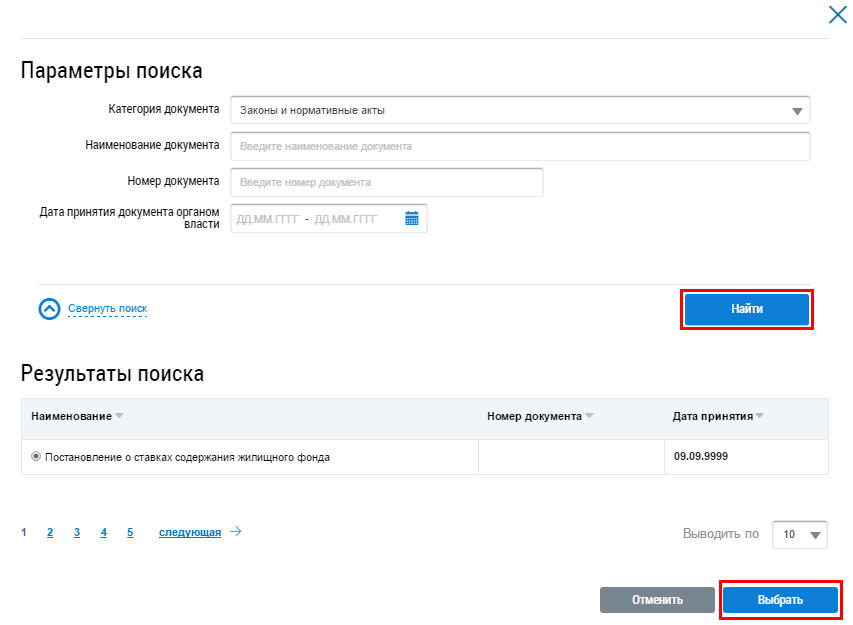Open the calendar date picker icon
This screenshot has width=853, height=625.
click(411, 219)
